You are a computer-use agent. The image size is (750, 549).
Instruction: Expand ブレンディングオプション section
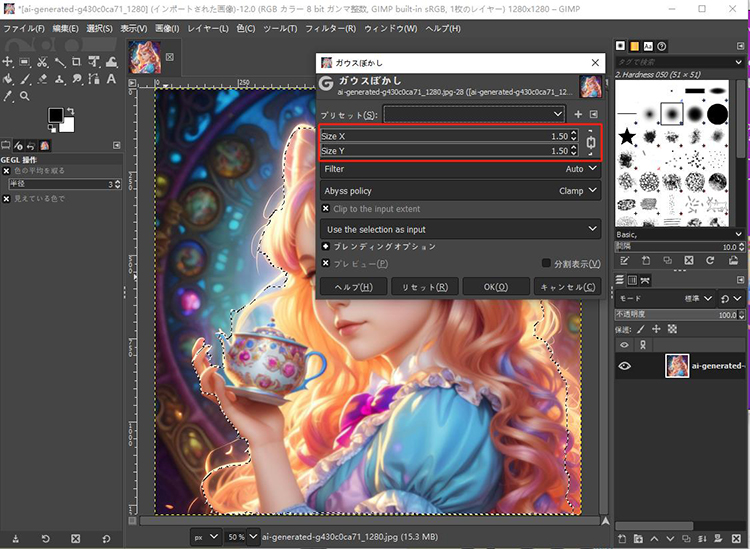[x=326, y=246]
